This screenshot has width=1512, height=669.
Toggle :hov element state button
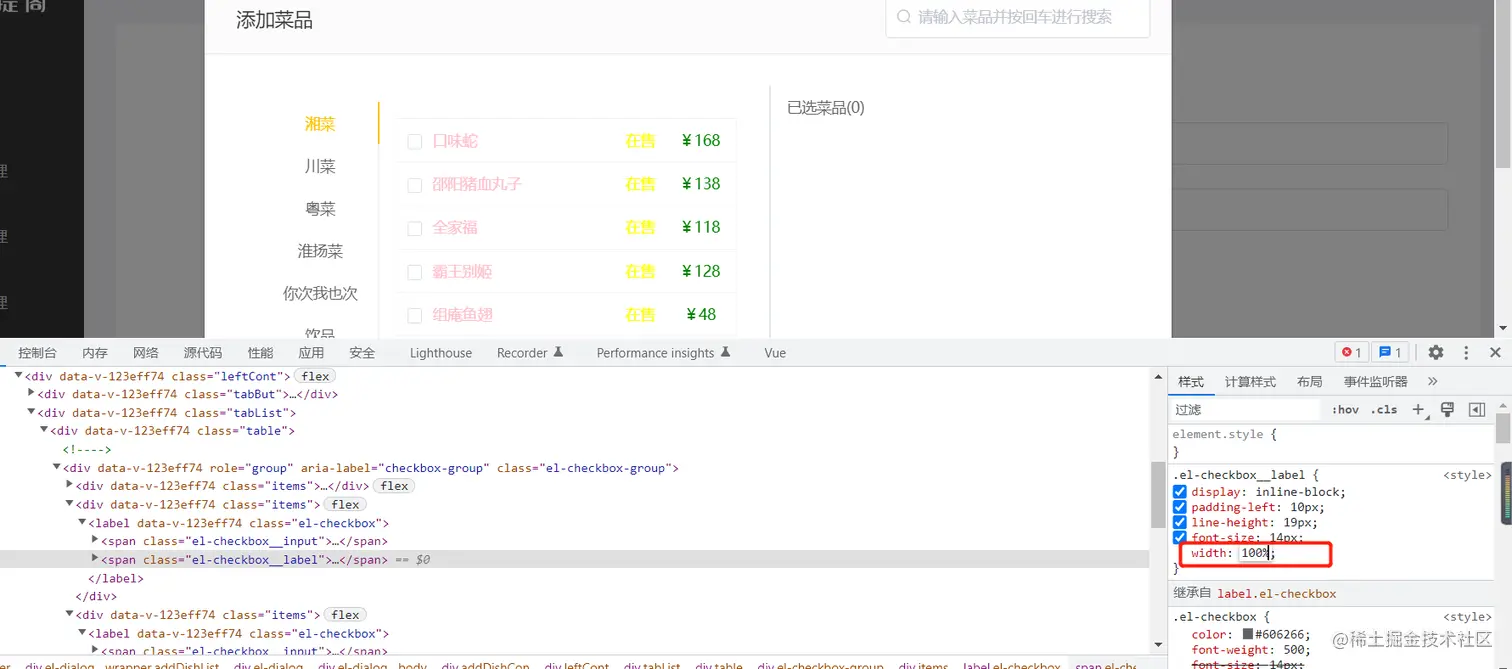[x=1345, y=409]
